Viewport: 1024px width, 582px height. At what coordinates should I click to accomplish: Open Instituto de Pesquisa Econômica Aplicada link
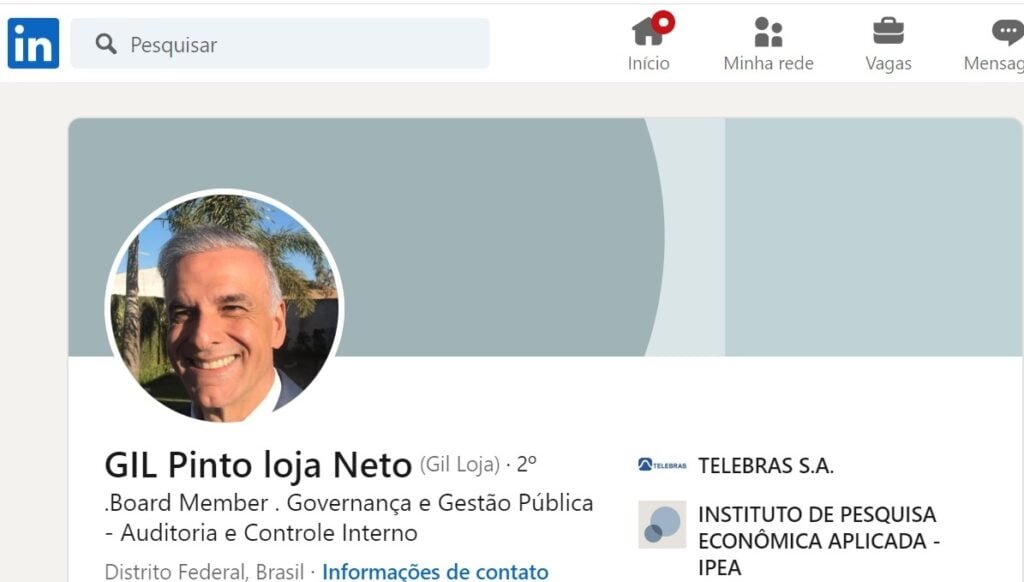click(x=819, y=541)
